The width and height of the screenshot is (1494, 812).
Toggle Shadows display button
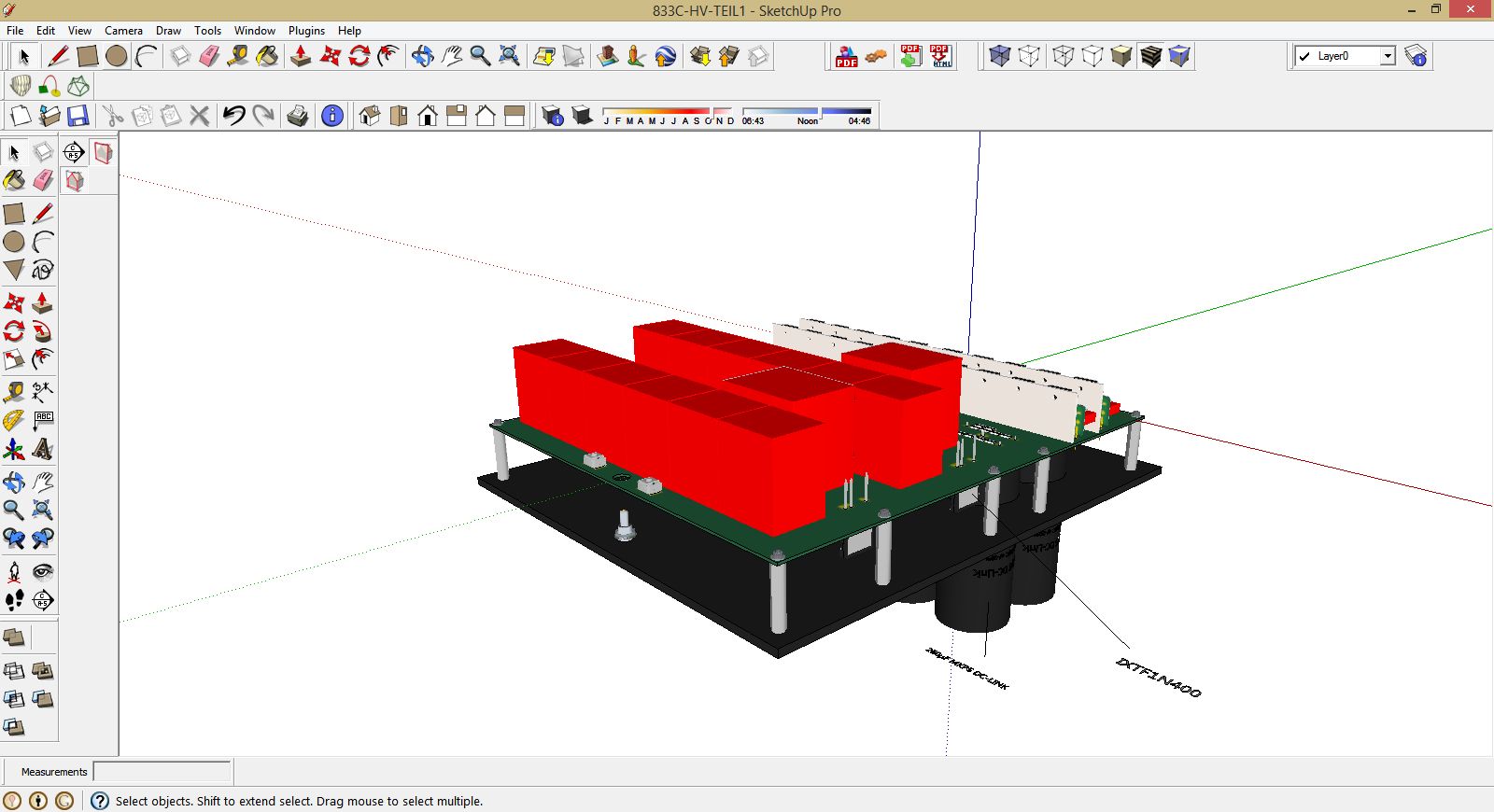click(x=582, y=116)
